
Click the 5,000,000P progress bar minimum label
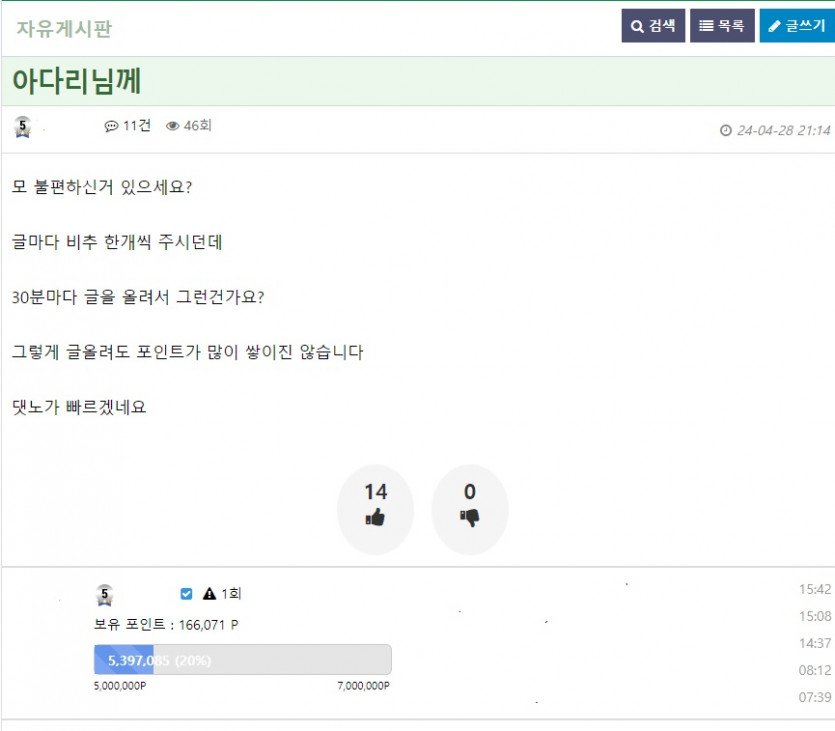[x=120, y=686]
